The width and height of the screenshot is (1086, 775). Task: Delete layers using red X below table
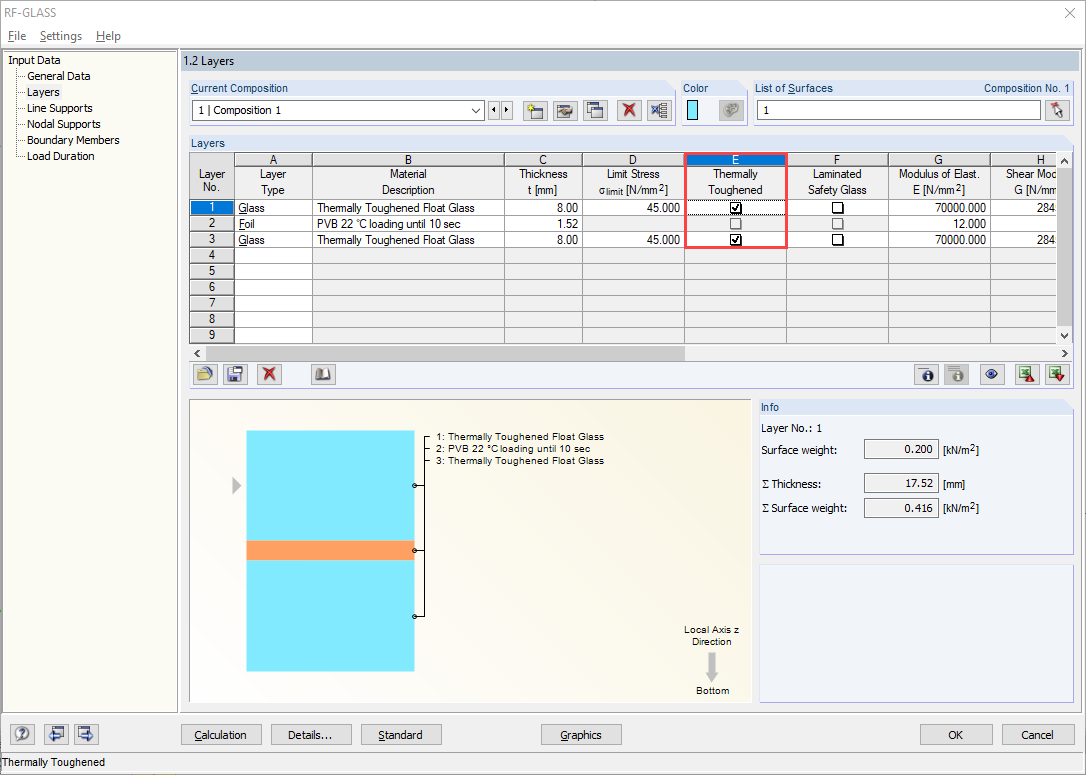pos(269,375)
